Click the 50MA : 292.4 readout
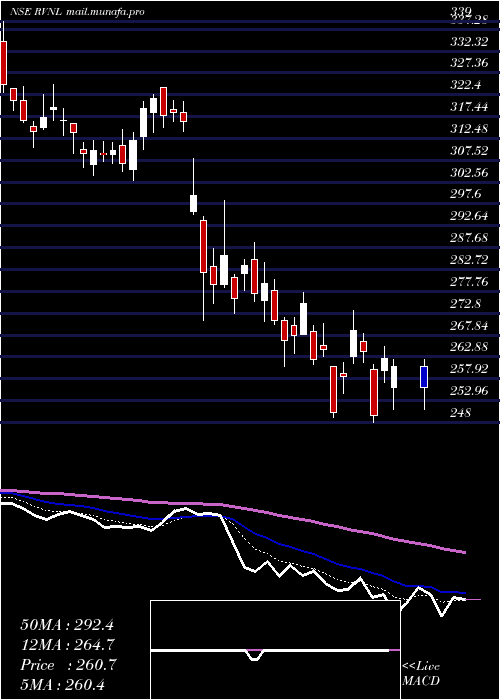 [x=67, y=625]
